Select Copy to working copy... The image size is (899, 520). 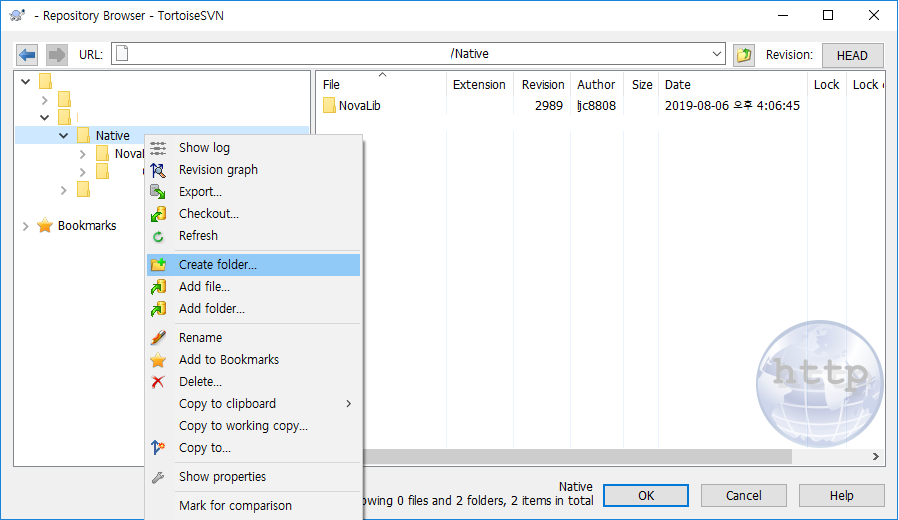pyautogui.click(x=253, y=425)
